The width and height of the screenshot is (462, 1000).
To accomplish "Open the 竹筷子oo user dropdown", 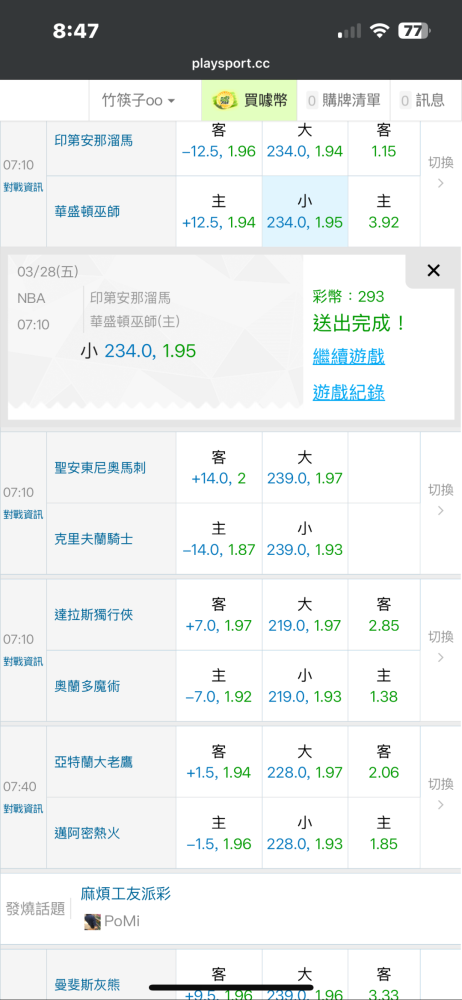I will tap(138, 100).
